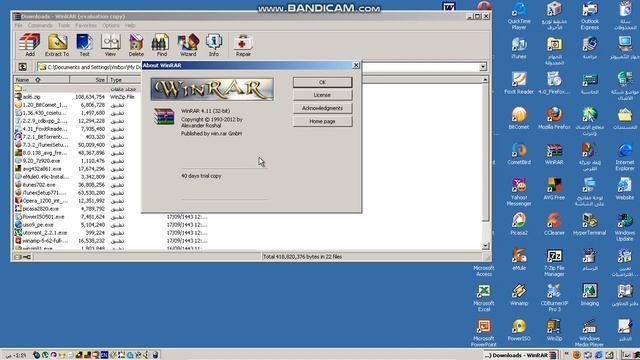640x360 pixels.
Task: Go up one folder using arrow icon
Action: pos(22,67)
